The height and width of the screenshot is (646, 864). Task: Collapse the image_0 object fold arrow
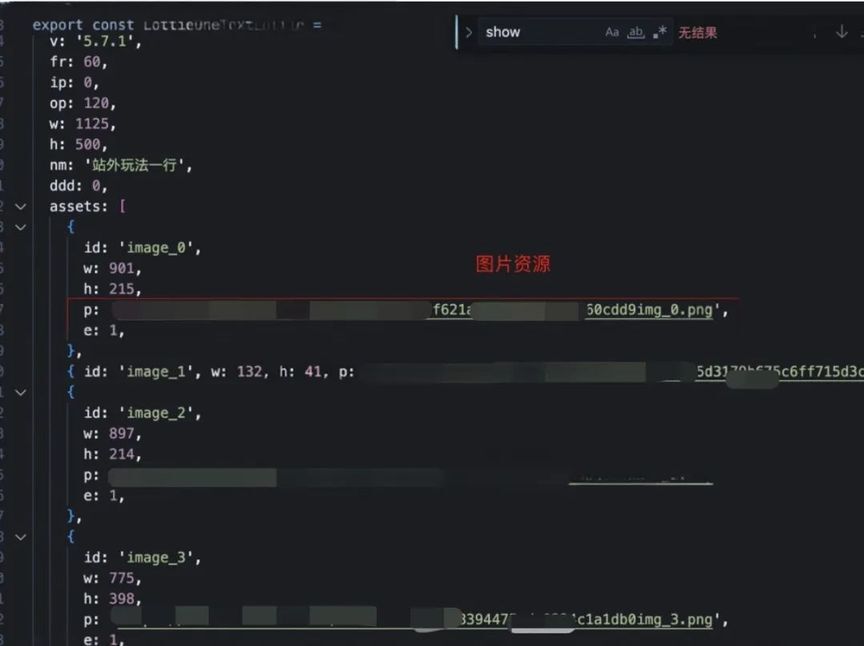click(x=20, y=227)
